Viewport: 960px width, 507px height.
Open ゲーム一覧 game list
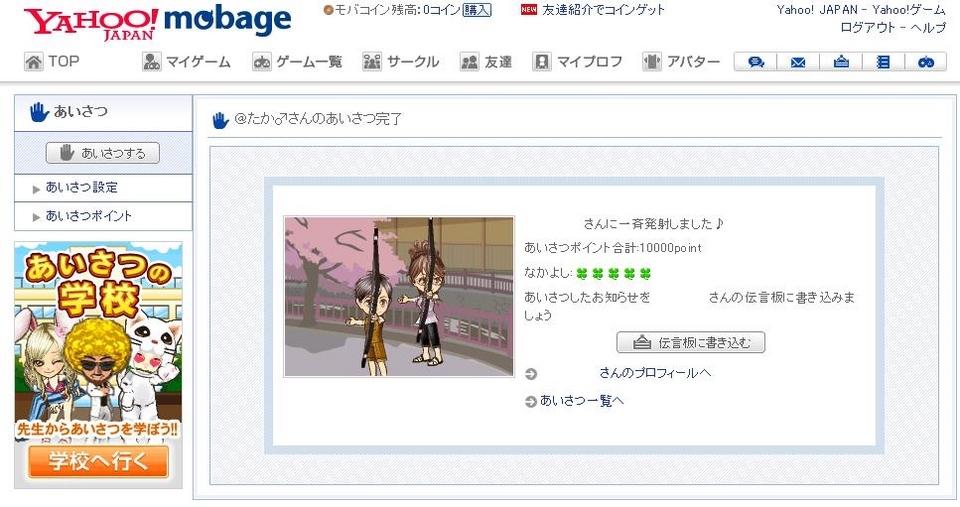[x=297, y=62]
